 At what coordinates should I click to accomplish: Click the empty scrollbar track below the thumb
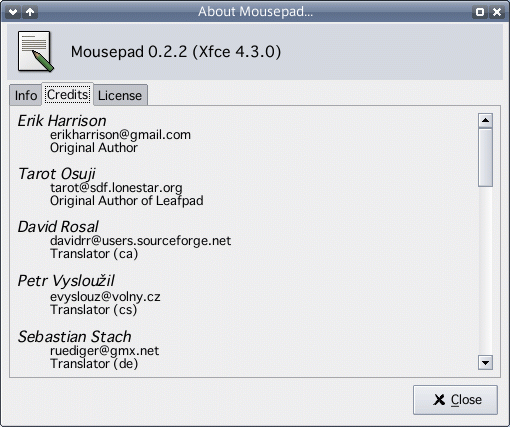(485, 271)
